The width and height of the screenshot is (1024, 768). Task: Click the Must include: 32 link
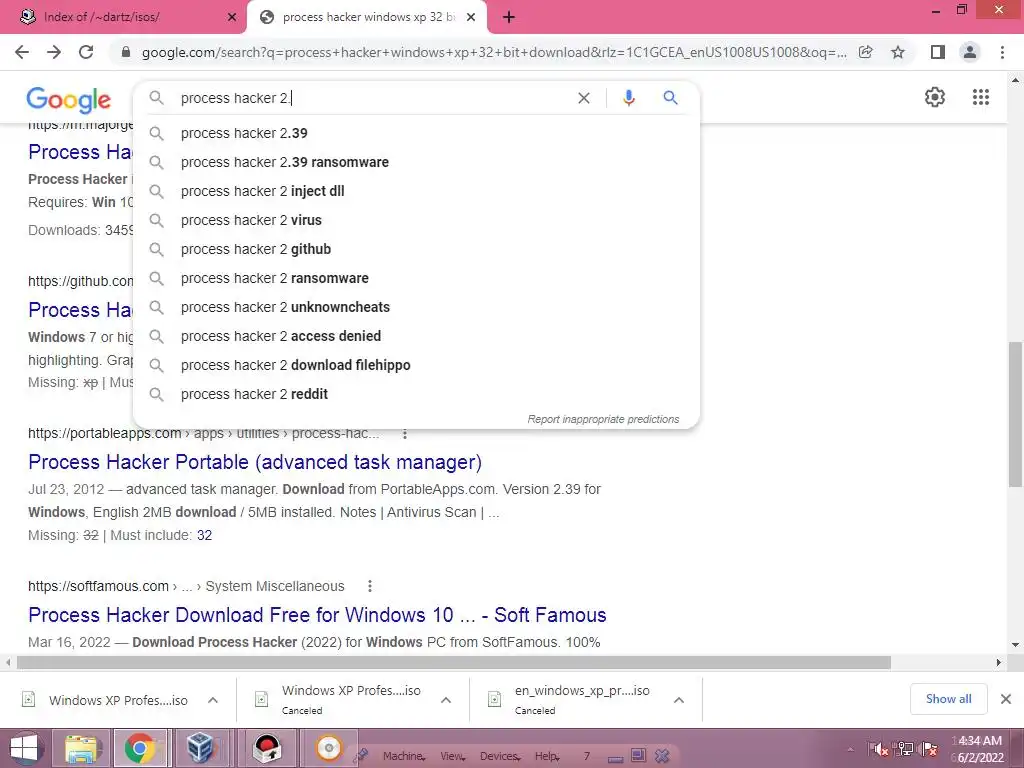click(204, 536)
